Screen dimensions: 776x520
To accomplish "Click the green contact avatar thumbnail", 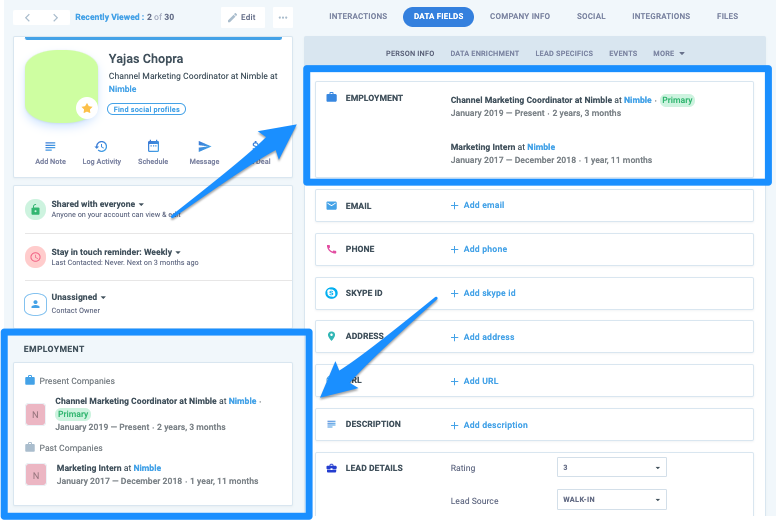I will point(59,85).
